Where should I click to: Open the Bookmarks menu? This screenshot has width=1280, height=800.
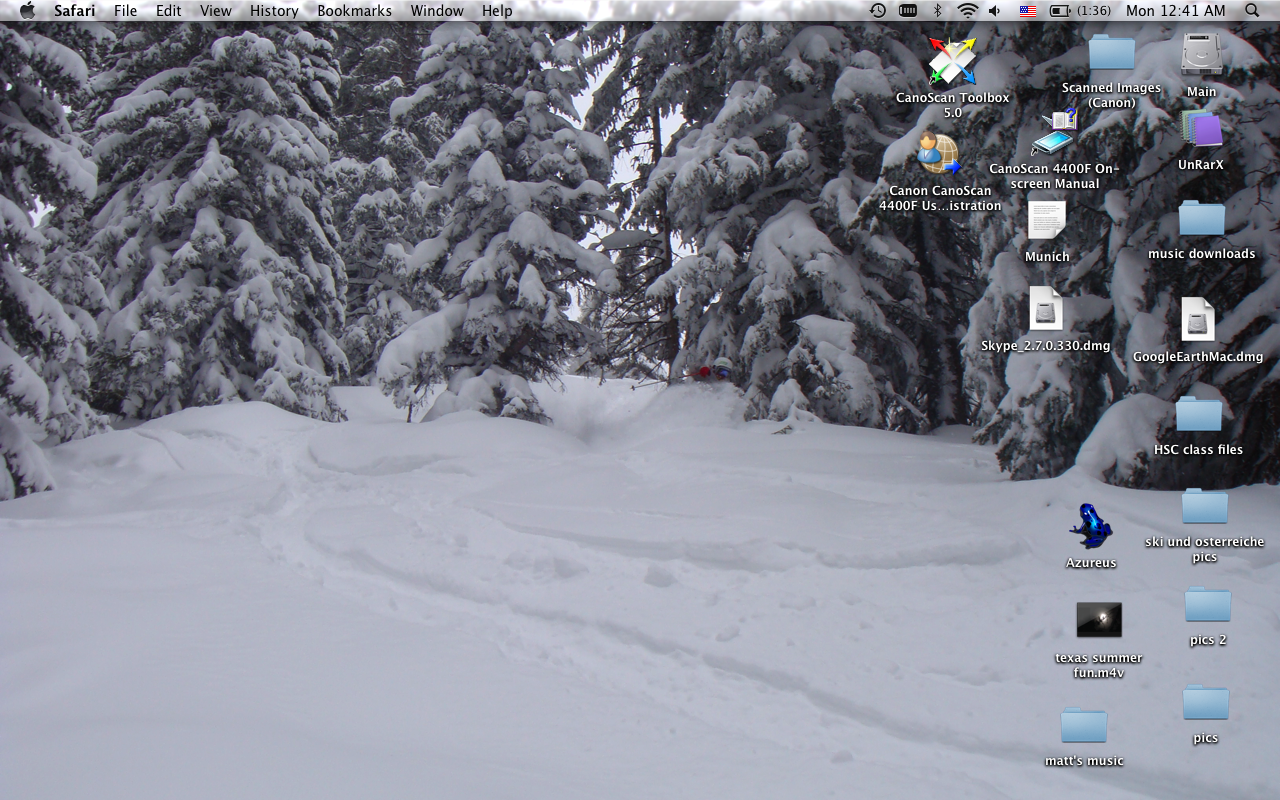click(354, 10)
